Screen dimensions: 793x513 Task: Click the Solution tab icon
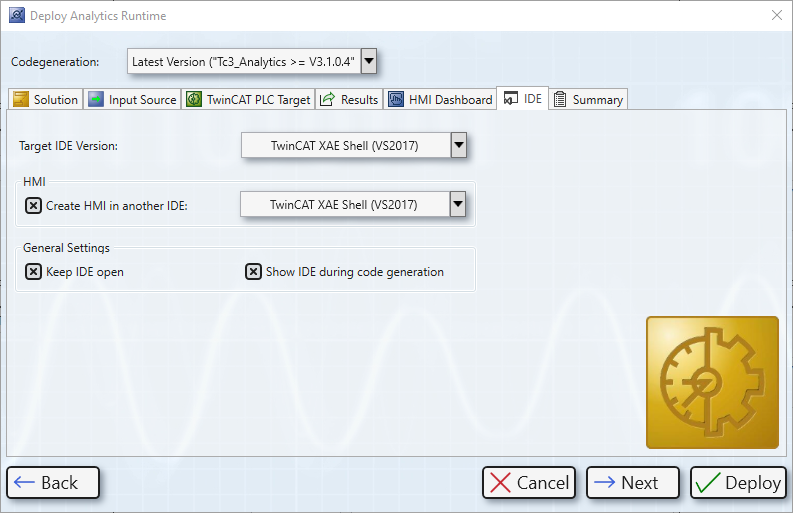pyautogui.click(x=21, y=99)
